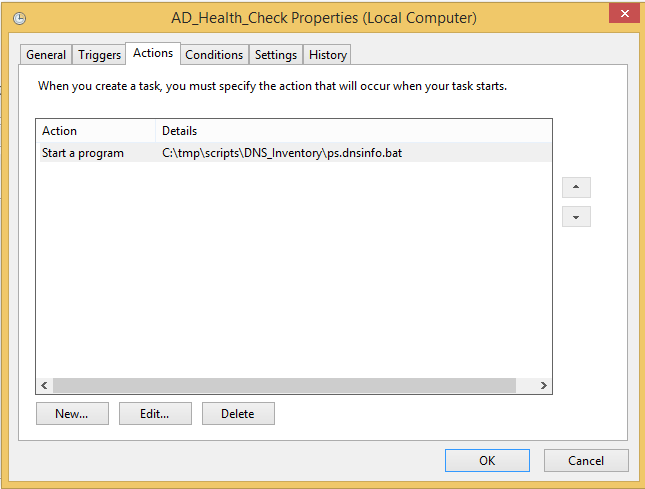Cancel the properties dialog
The height and width of the screenshot is (489, 645).
[586, 460]
